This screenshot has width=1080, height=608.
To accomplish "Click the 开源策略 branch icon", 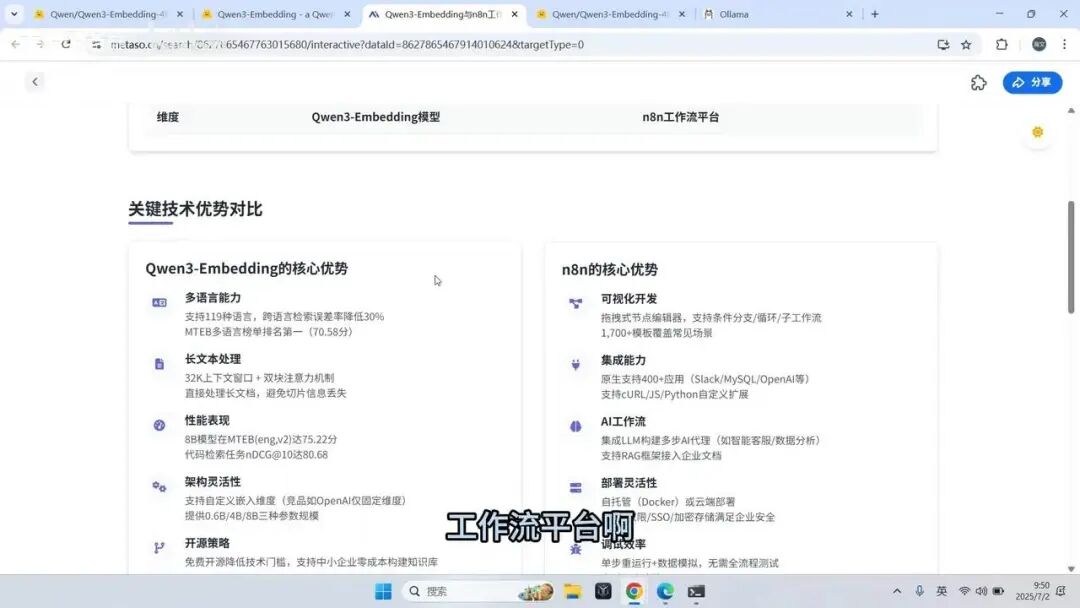I will tap(159, 547).
